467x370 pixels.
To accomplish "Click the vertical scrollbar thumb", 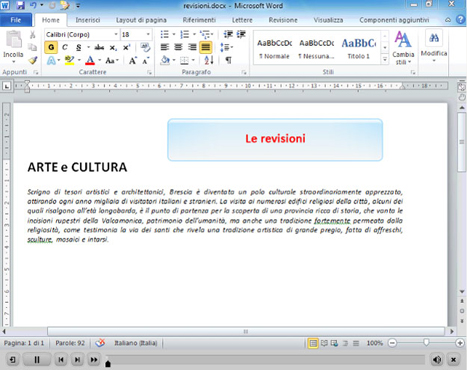I will pos(462,142).
